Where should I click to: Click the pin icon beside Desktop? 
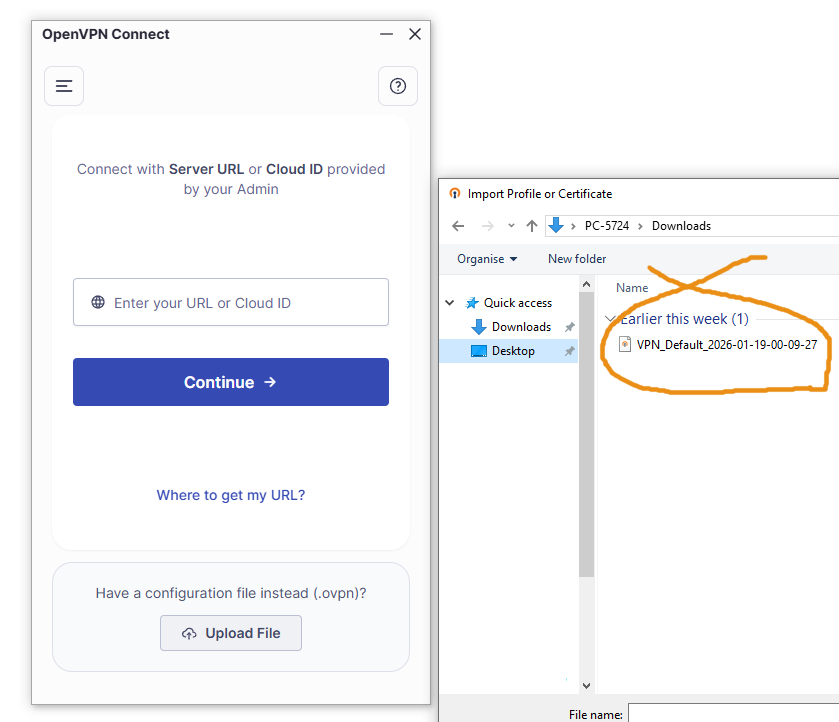coord(569,351)
